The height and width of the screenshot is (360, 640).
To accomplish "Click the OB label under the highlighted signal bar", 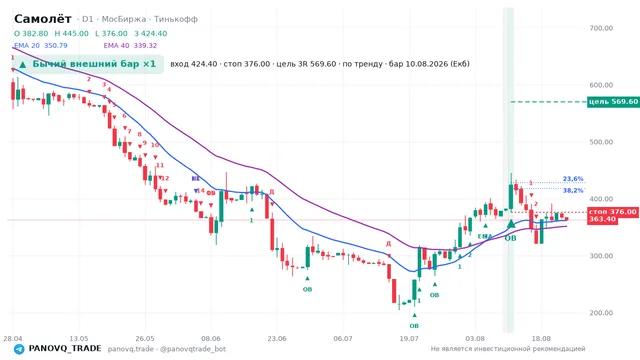I will pyautogui.click(x=511, y=238).
